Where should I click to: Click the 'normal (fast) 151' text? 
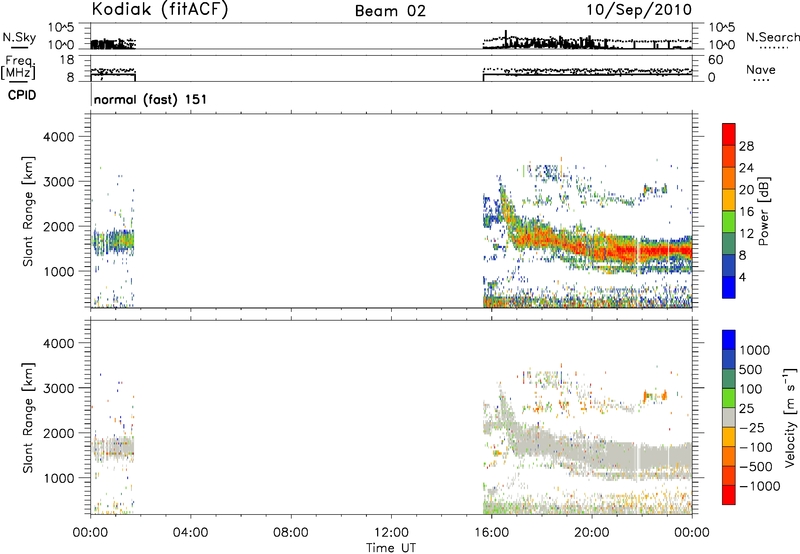point(150,99)
